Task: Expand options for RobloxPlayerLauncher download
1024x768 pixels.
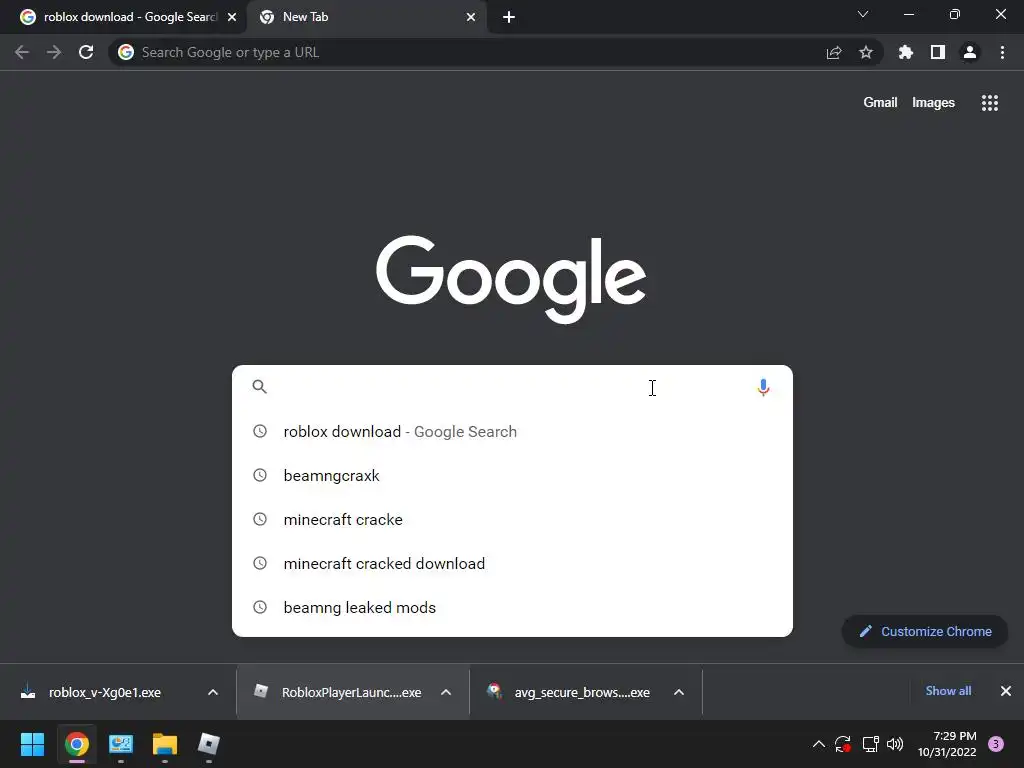Action: pyautogui.click(x=446, y=692)
